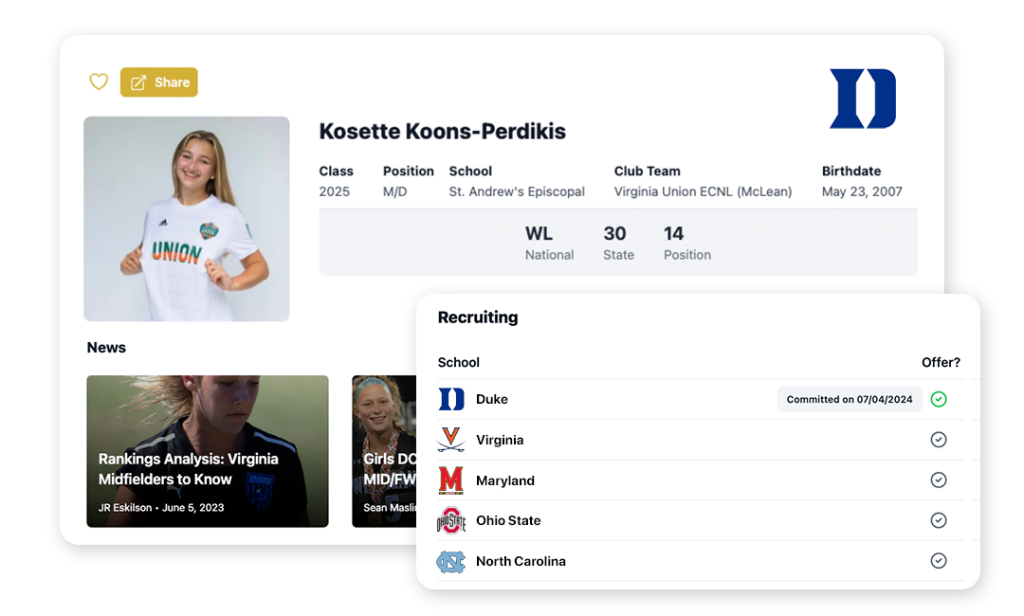This screenshot has height=616, width=1024.
Task: Click the Position ranking 14
Action: click(687, 243)
